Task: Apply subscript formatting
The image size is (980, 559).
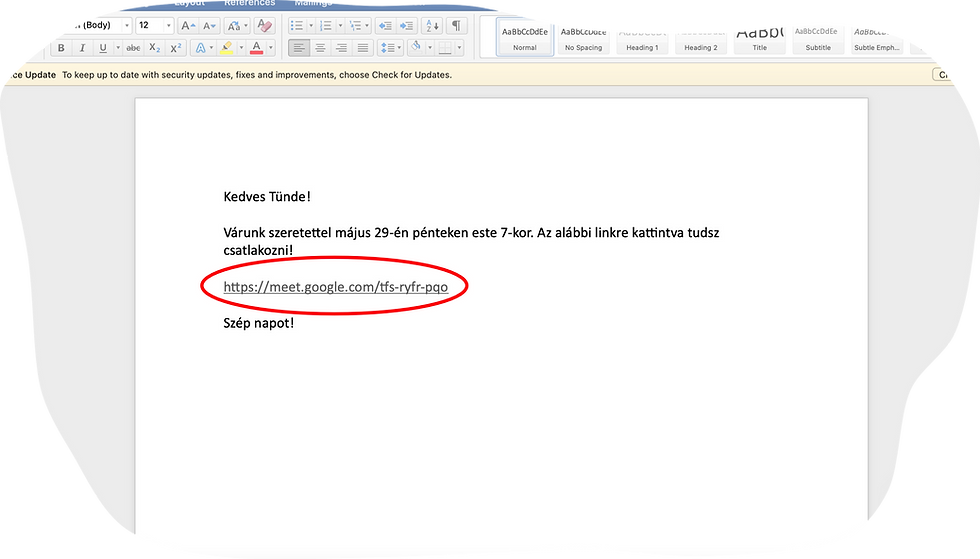Action: 154,48
